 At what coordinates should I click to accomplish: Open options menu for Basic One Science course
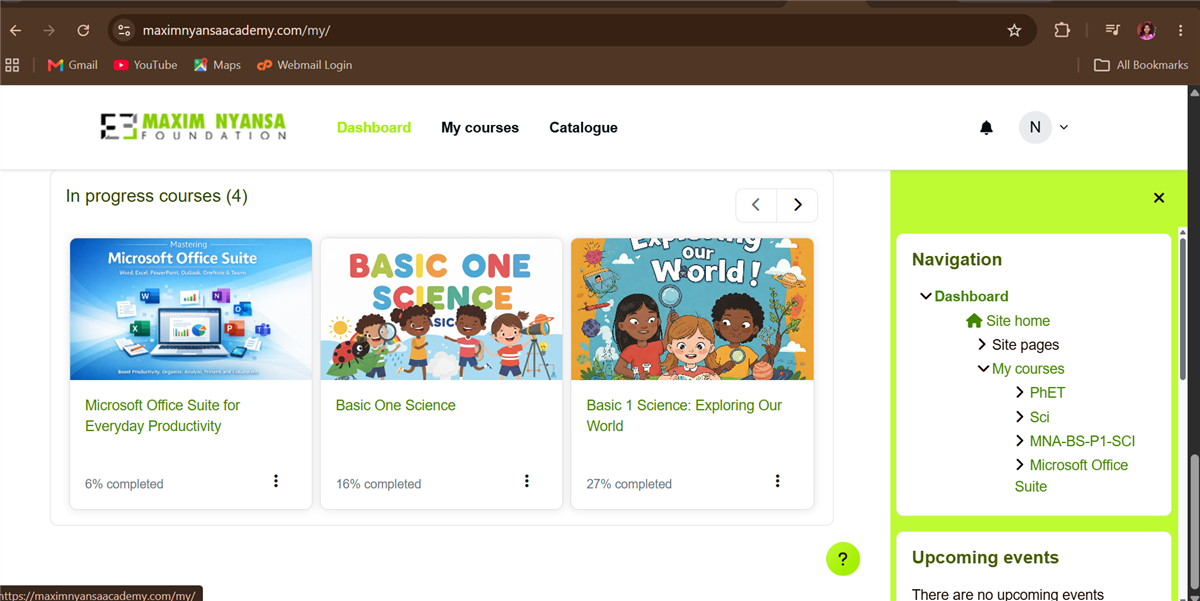tap(527, 481)
